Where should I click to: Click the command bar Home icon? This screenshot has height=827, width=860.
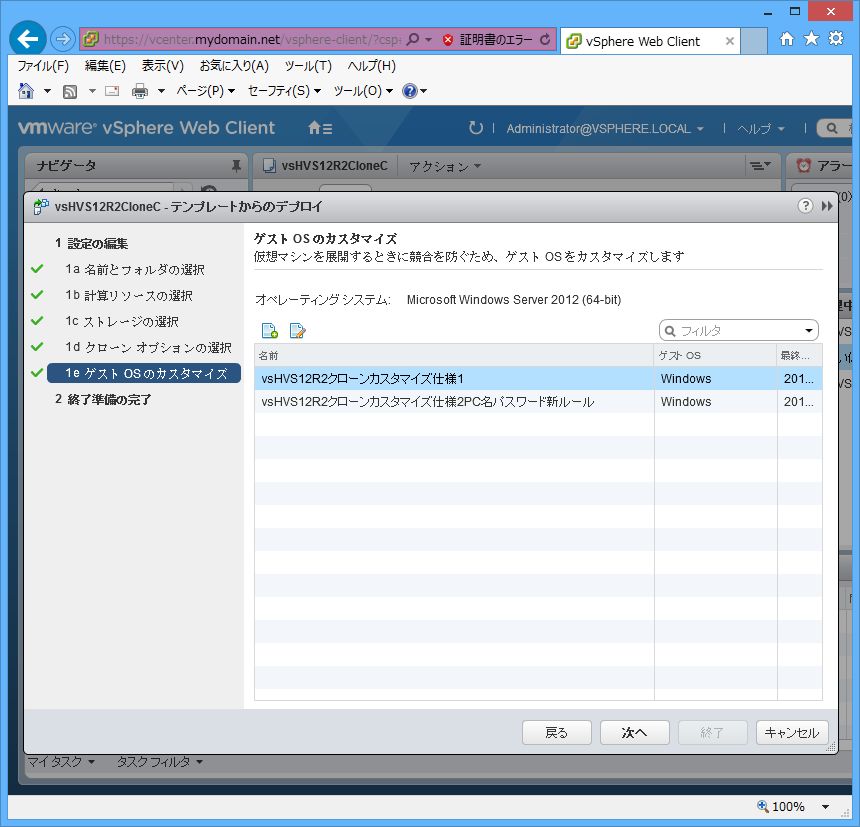[x=26, y=90]
